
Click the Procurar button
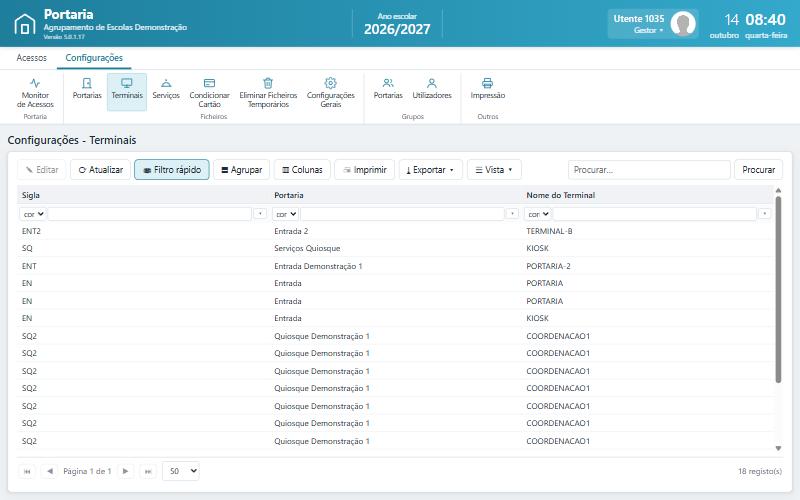[758, 169]
